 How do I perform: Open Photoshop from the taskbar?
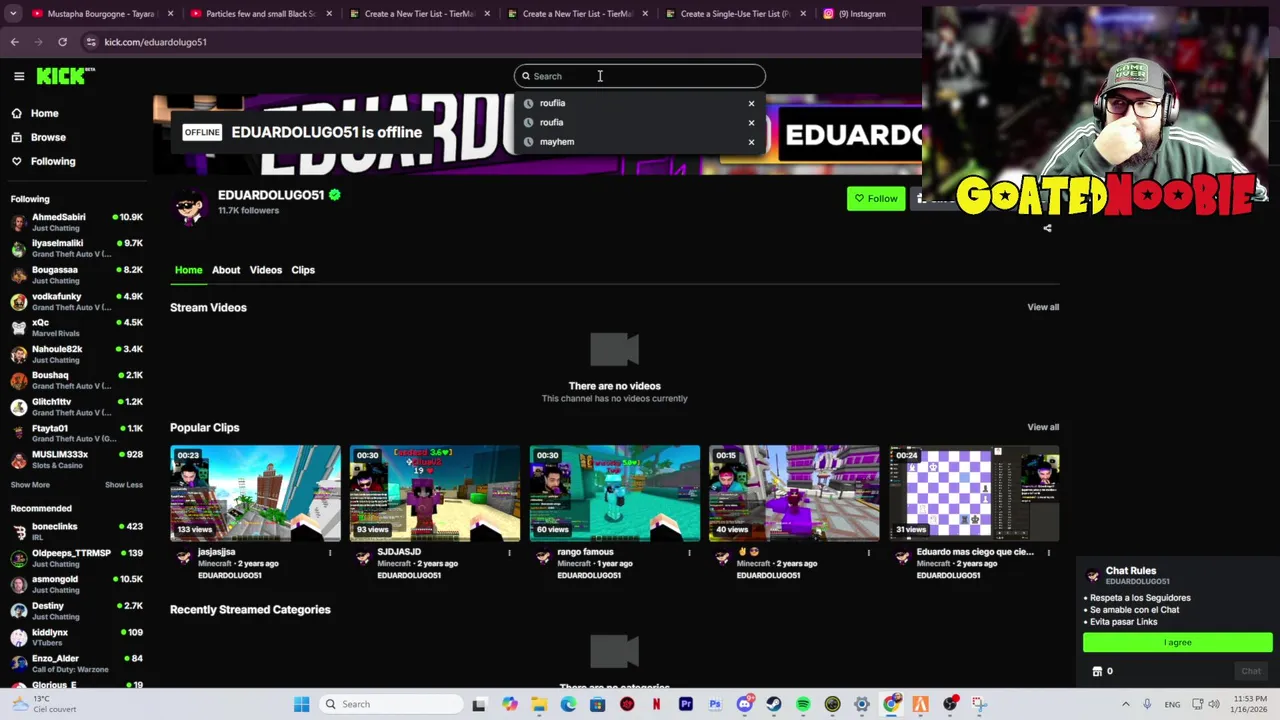tap(715, 704)
